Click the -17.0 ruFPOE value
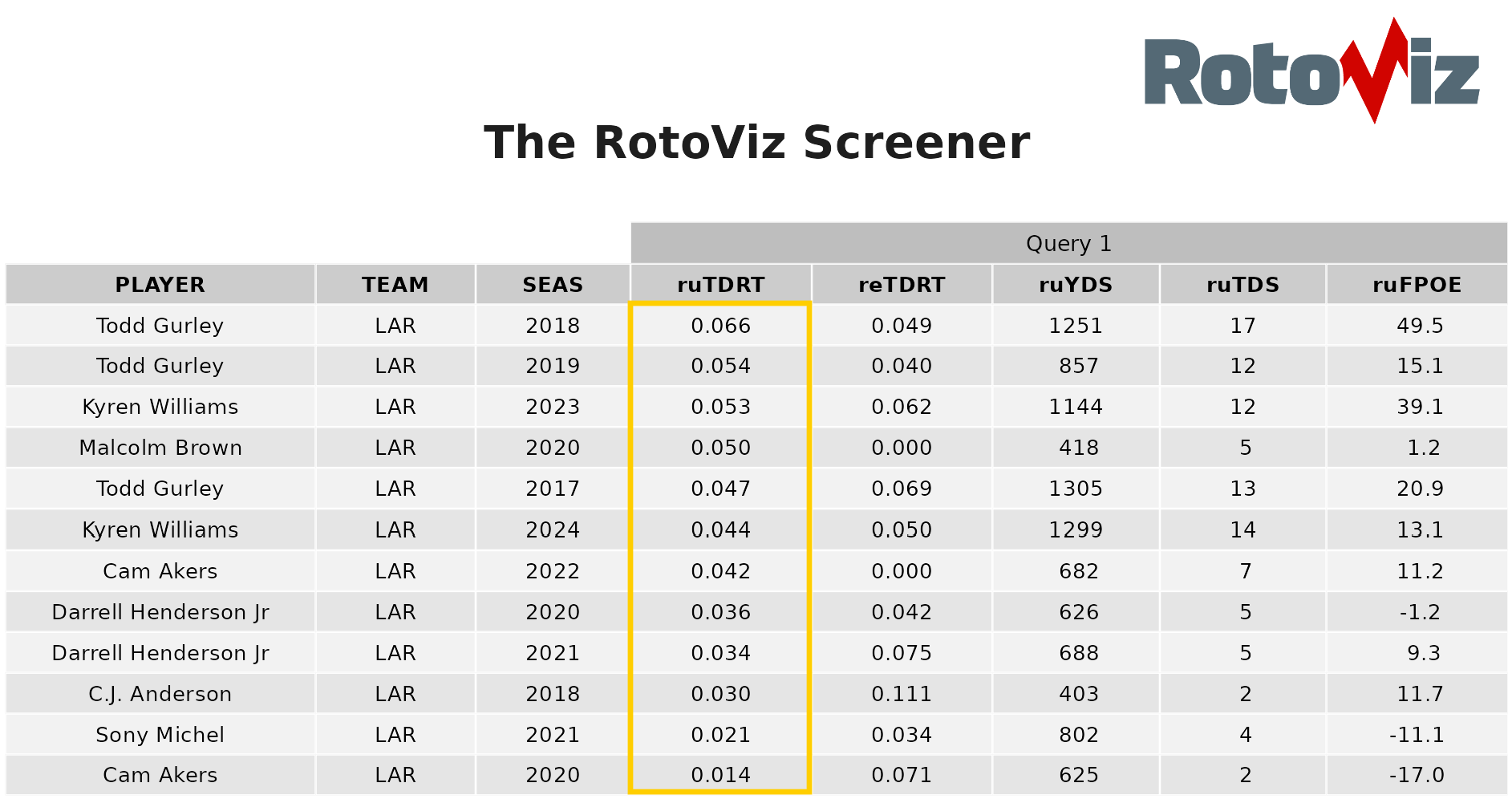The image size is (1512, 799). point(1417,775)
